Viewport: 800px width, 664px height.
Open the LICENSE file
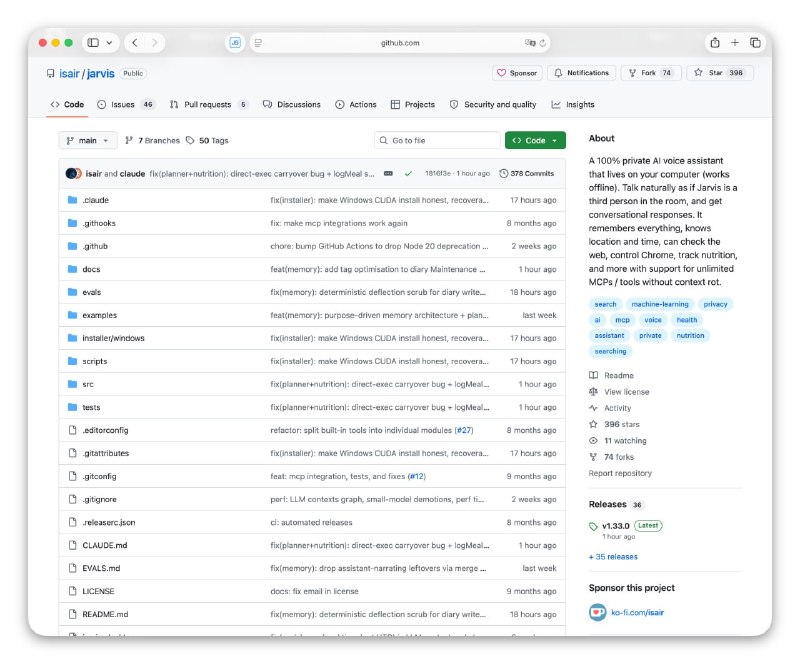click(98, 591)
